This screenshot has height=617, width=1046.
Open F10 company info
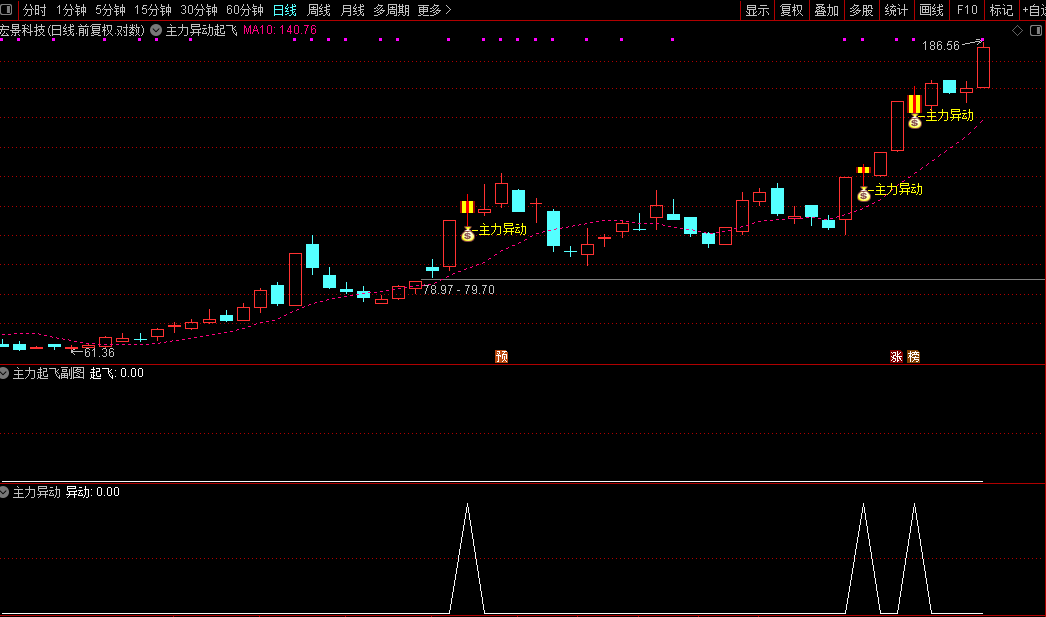[967, 10]
